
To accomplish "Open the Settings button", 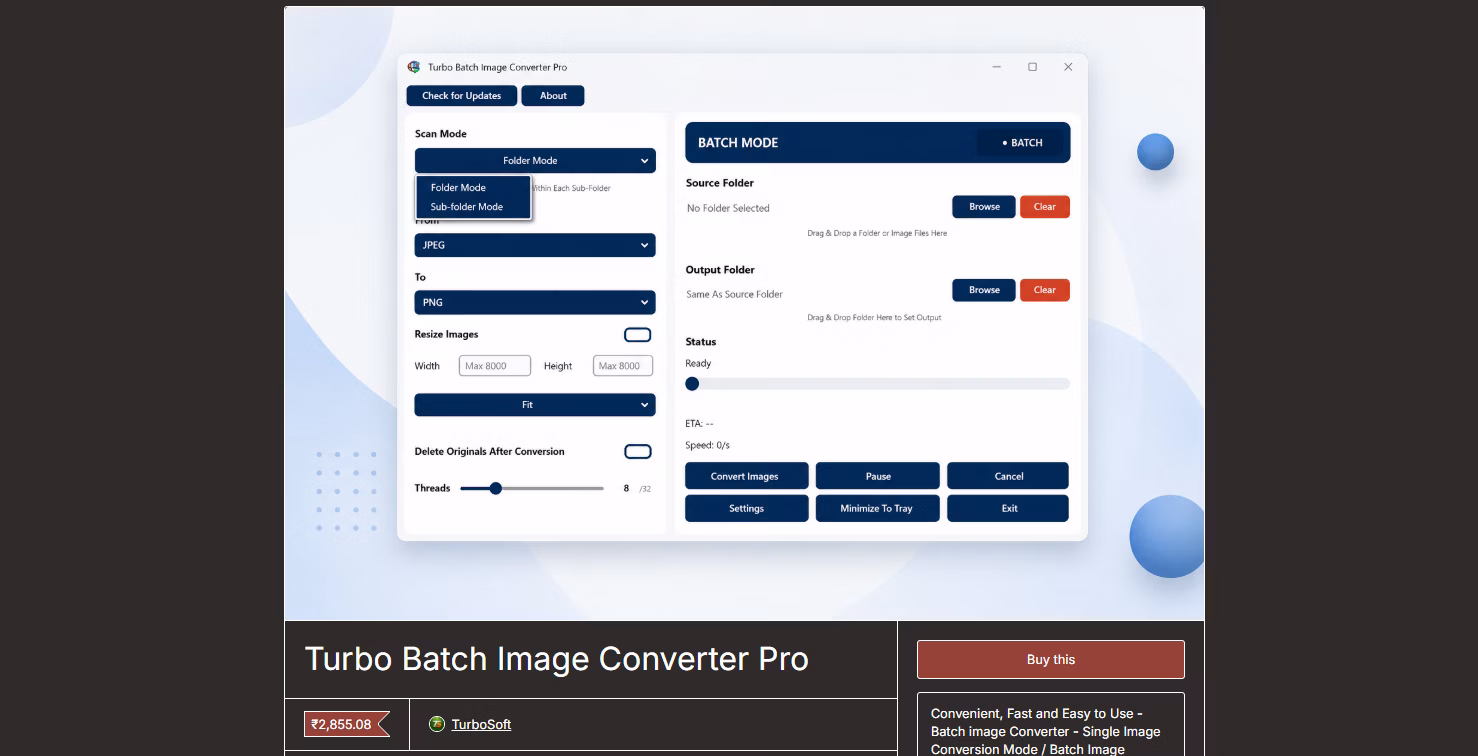I will point(746,508).
